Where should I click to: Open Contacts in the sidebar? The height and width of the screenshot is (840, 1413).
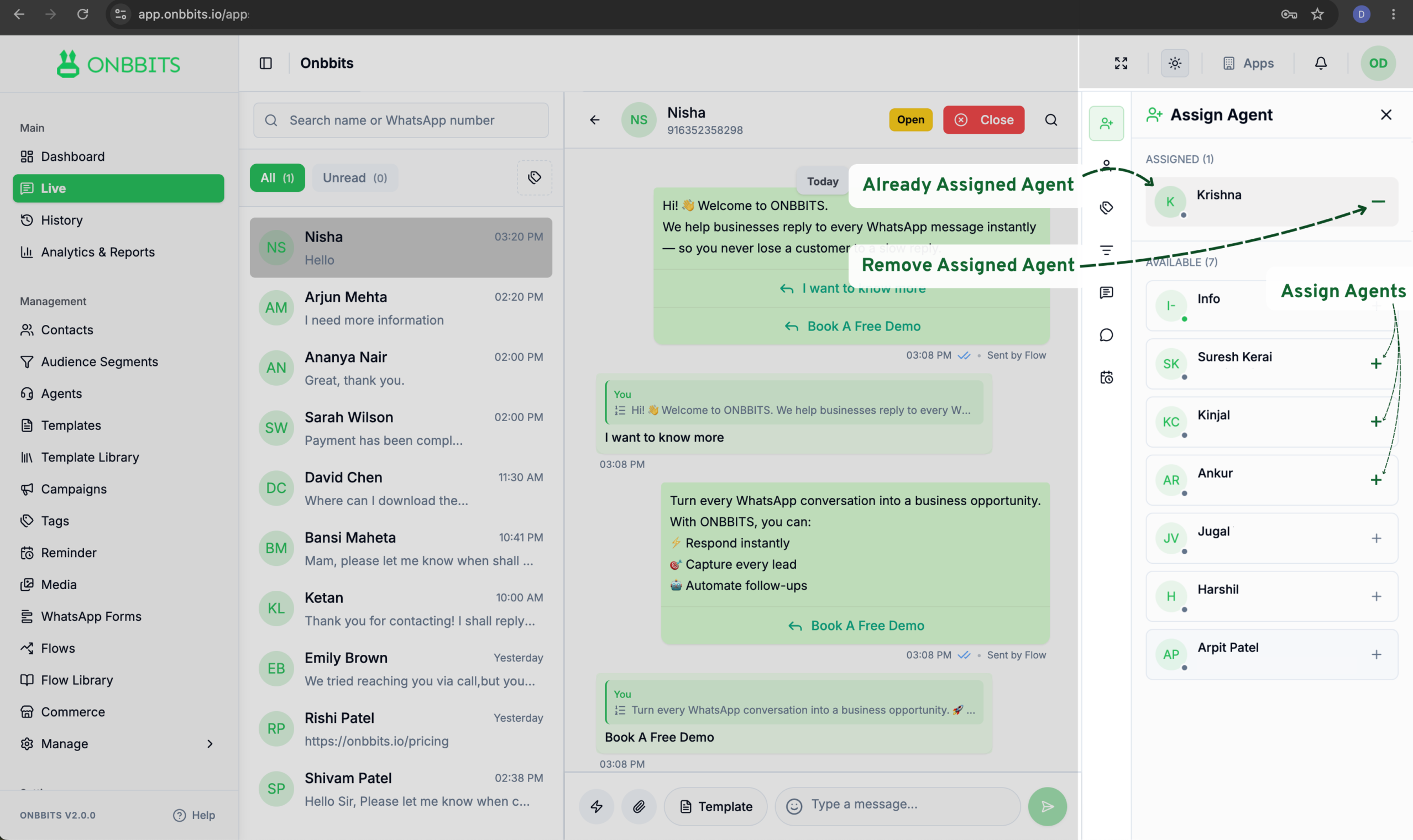(118, 329)
